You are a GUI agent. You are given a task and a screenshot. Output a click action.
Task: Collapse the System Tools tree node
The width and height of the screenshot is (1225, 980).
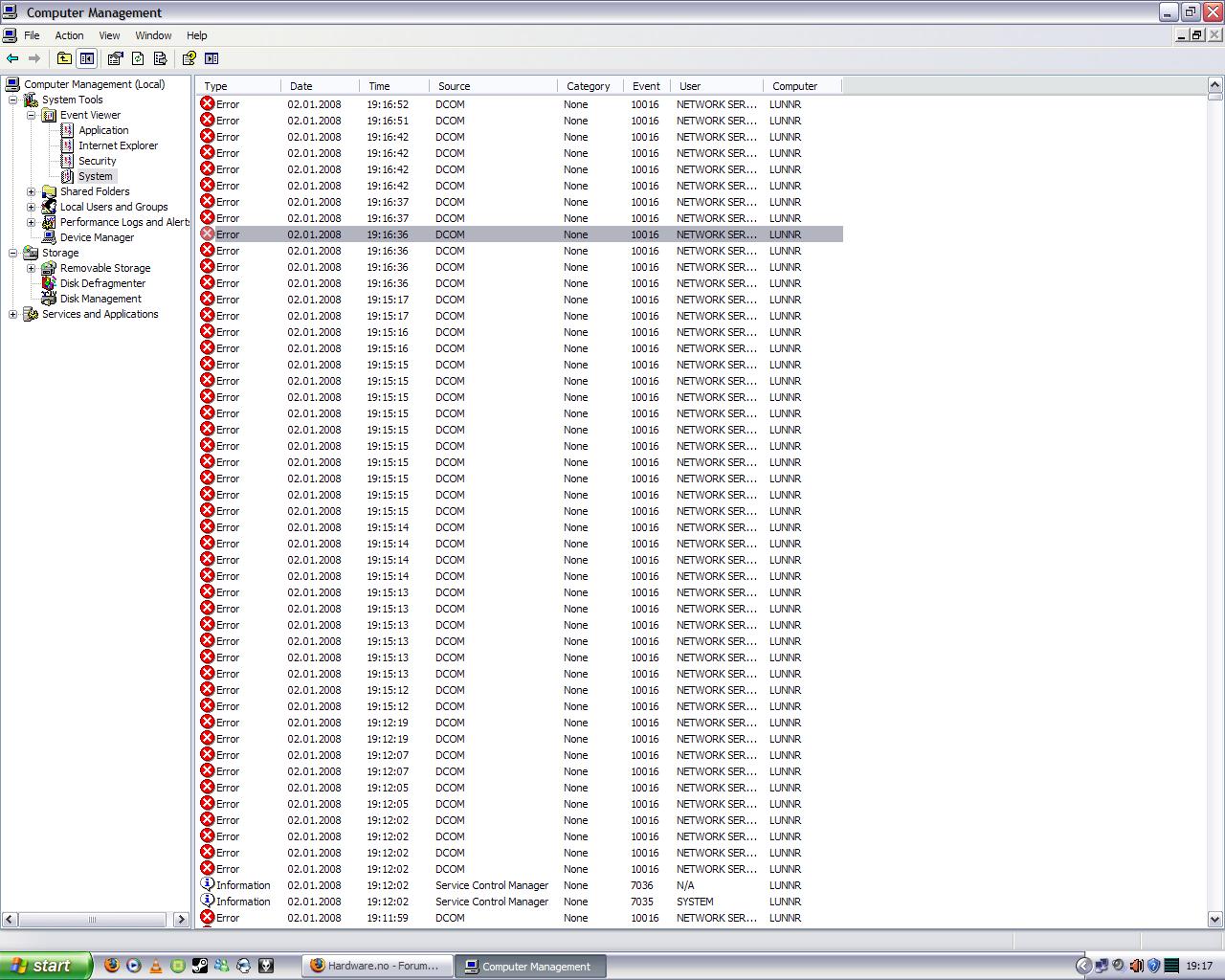point(12,100)
